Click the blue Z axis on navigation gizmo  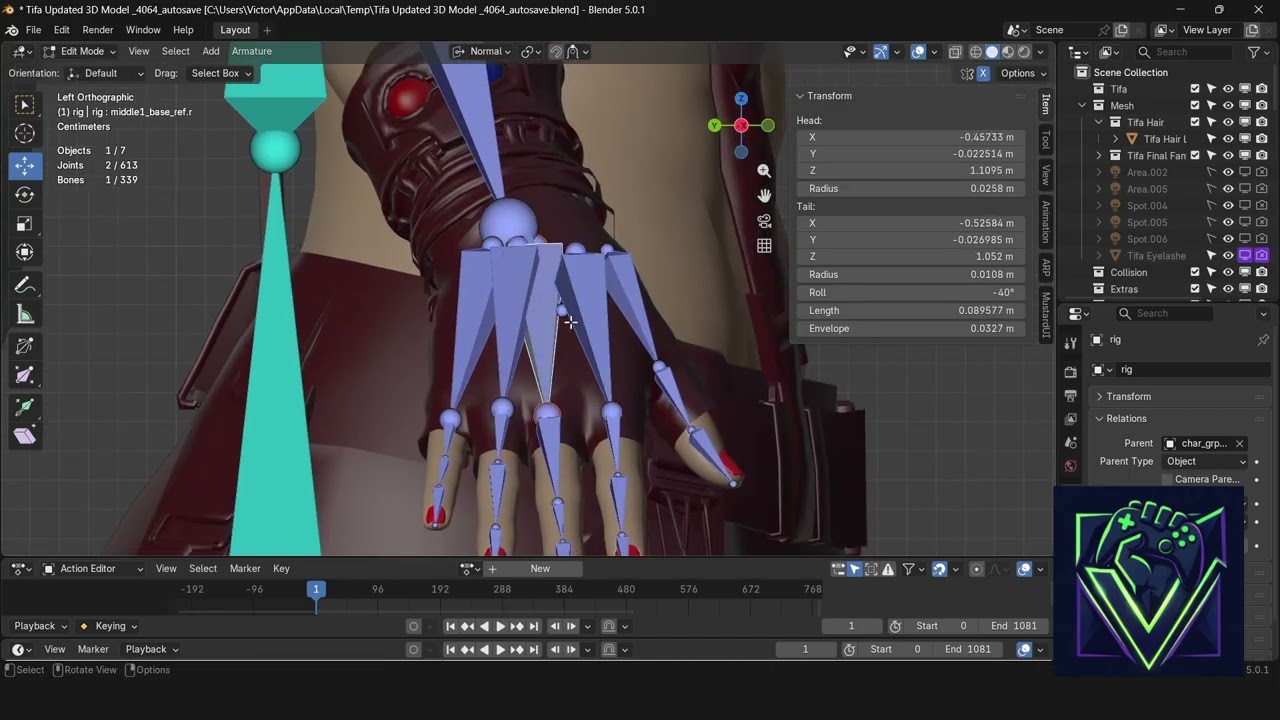[x=741, y=98]
